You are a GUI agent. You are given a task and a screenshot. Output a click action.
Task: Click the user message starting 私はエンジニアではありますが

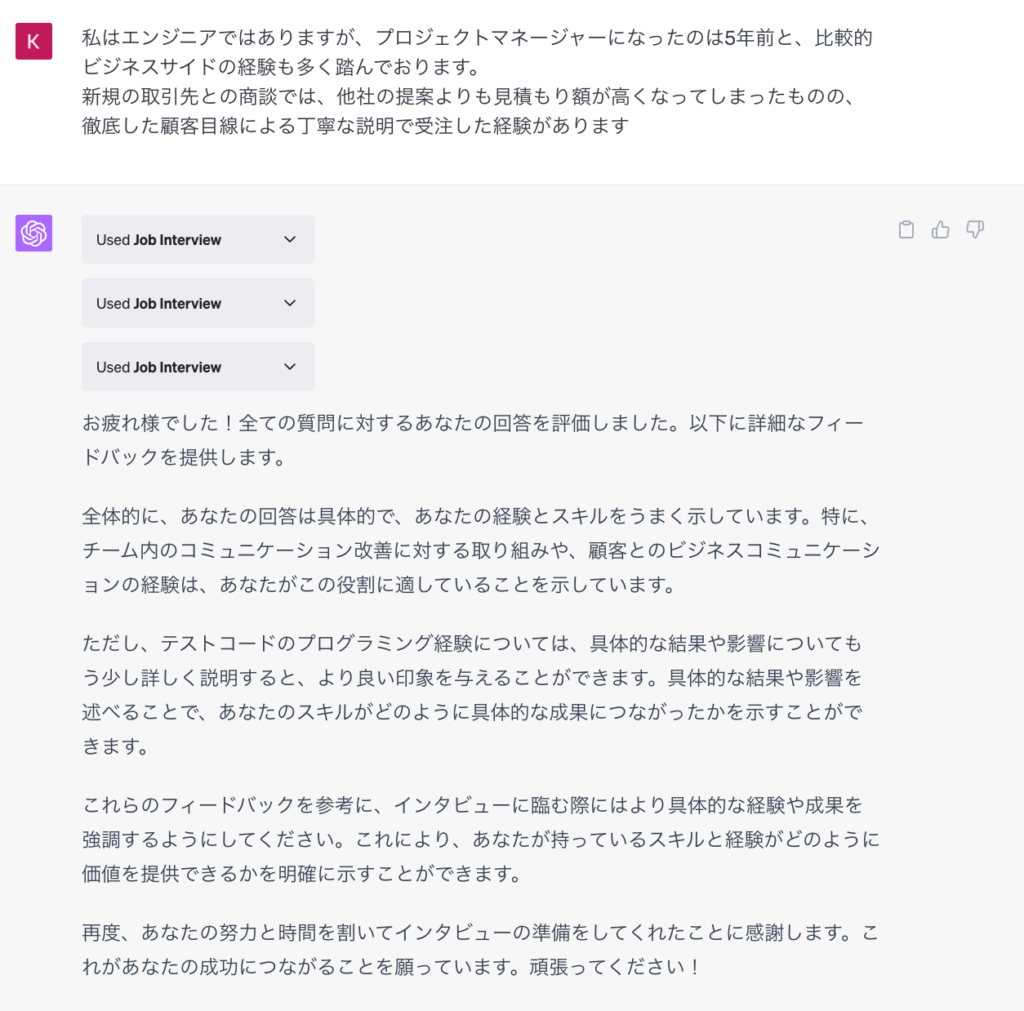tap(477, 82)
